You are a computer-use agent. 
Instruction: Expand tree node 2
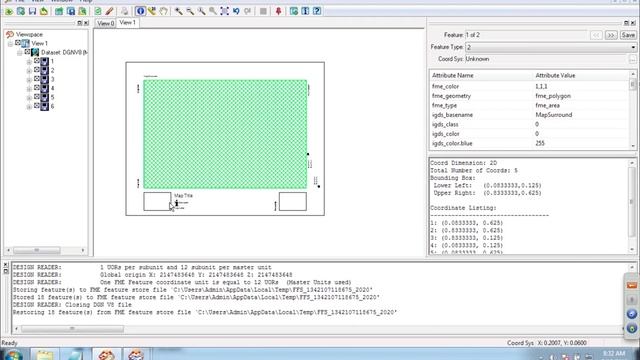[x=29, y=71]
